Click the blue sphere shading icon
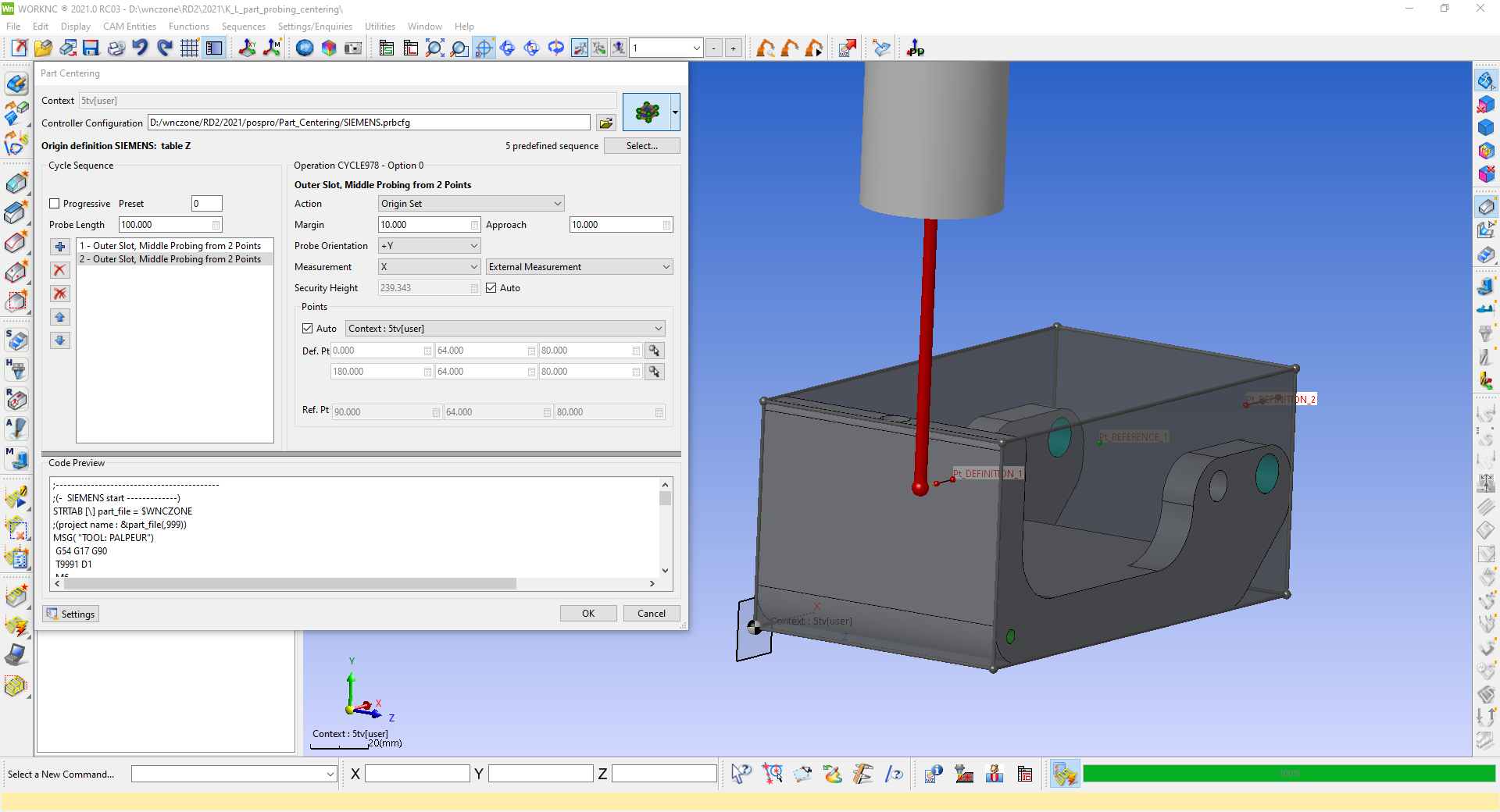Image resolution: width=1500 pixels, height=812 pixels. [305, 48]
